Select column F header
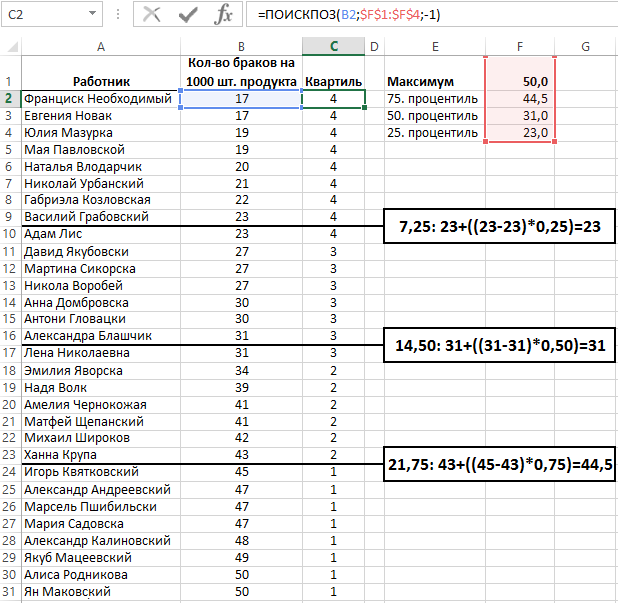Viewport: 618px width, 603px height. (520, 47)
